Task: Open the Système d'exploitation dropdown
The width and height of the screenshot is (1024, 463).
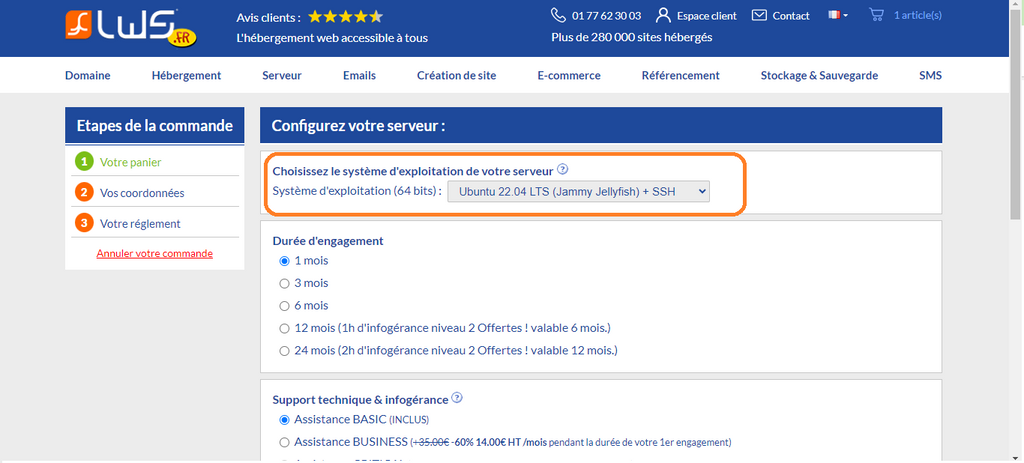Action: tap(578, 191)
